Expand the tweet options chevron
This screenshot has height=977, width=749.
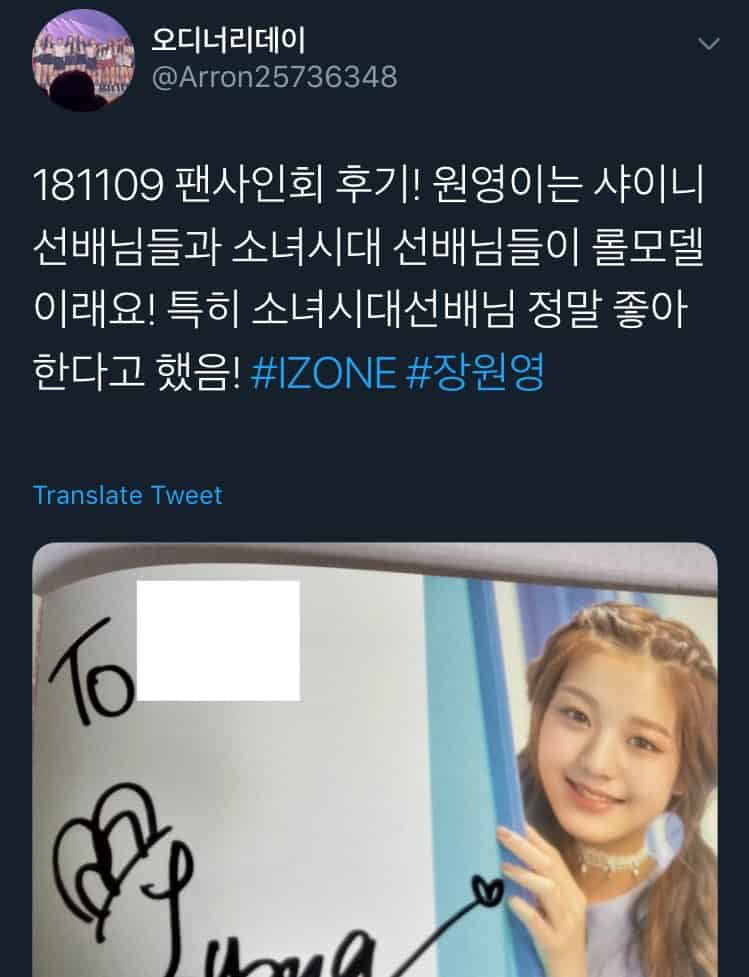point(708,44)
